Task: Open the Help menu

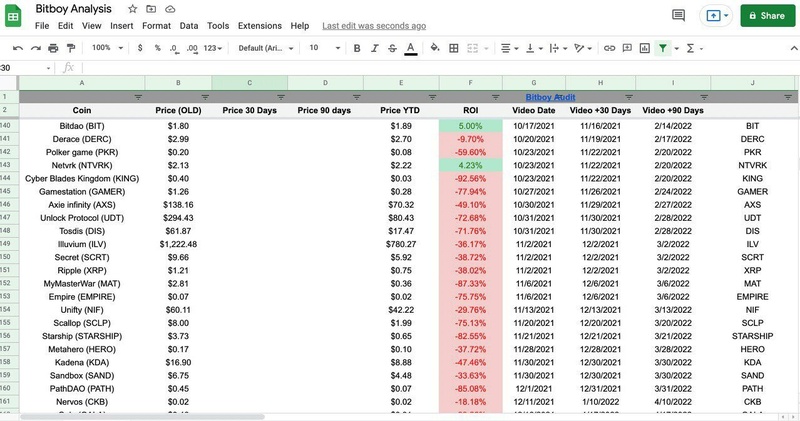Action: point(299,26)
